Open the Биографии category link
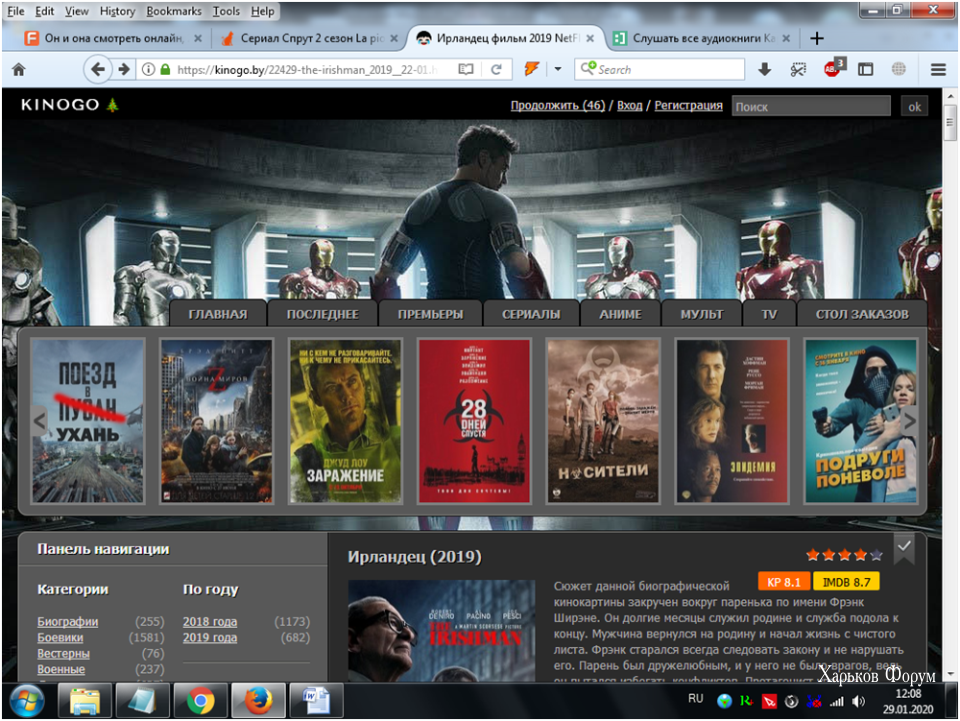The height and width of the screenshot is (721, 960). [x=67, y=621]
